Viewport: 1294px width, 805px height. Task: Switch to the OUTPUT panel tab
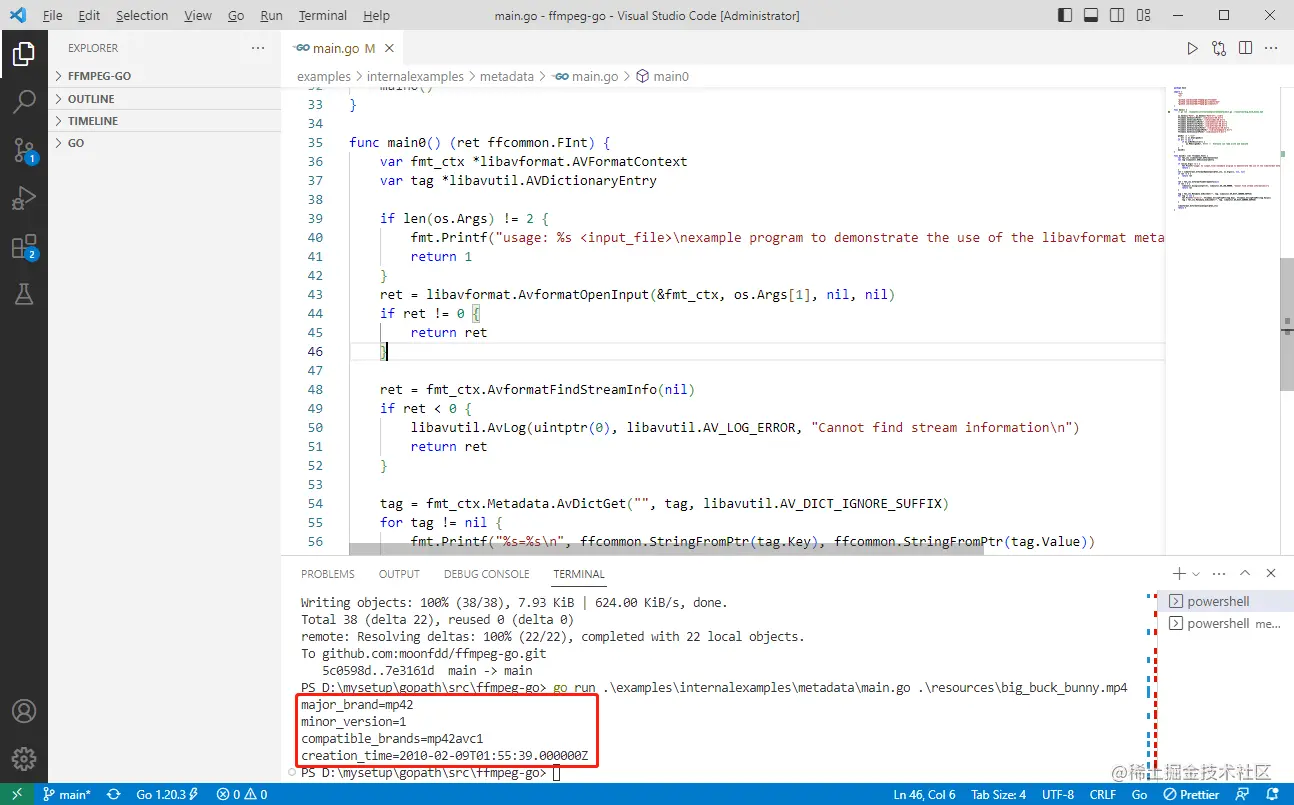399,574
